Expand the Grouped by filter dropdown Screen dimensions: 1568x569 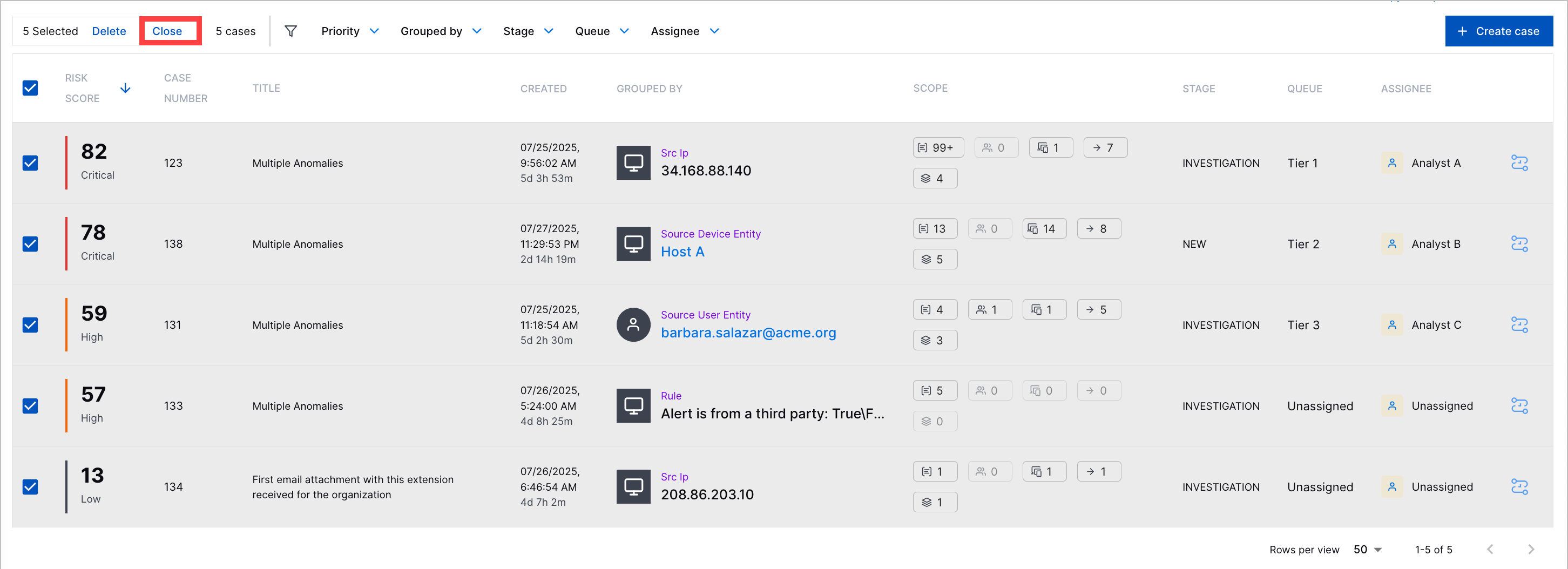441,31
